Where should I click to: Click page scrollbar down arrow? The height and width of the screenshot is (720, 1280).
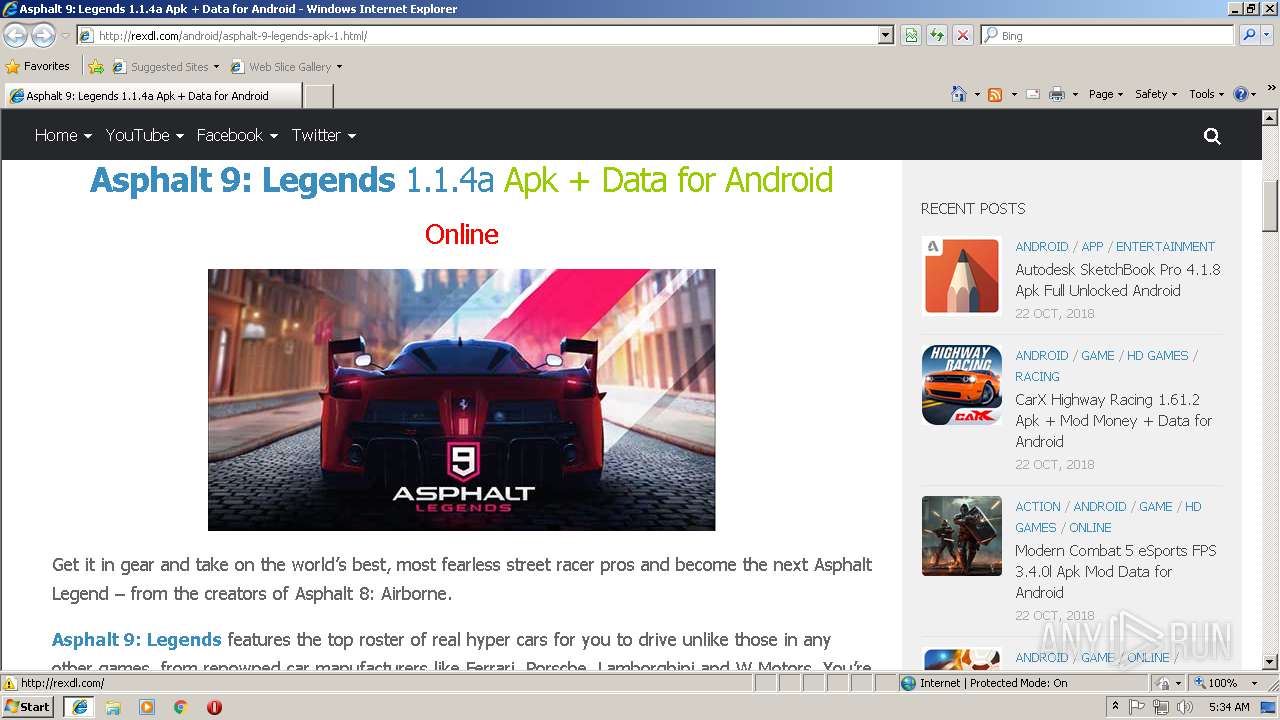tap(1270, 661)
